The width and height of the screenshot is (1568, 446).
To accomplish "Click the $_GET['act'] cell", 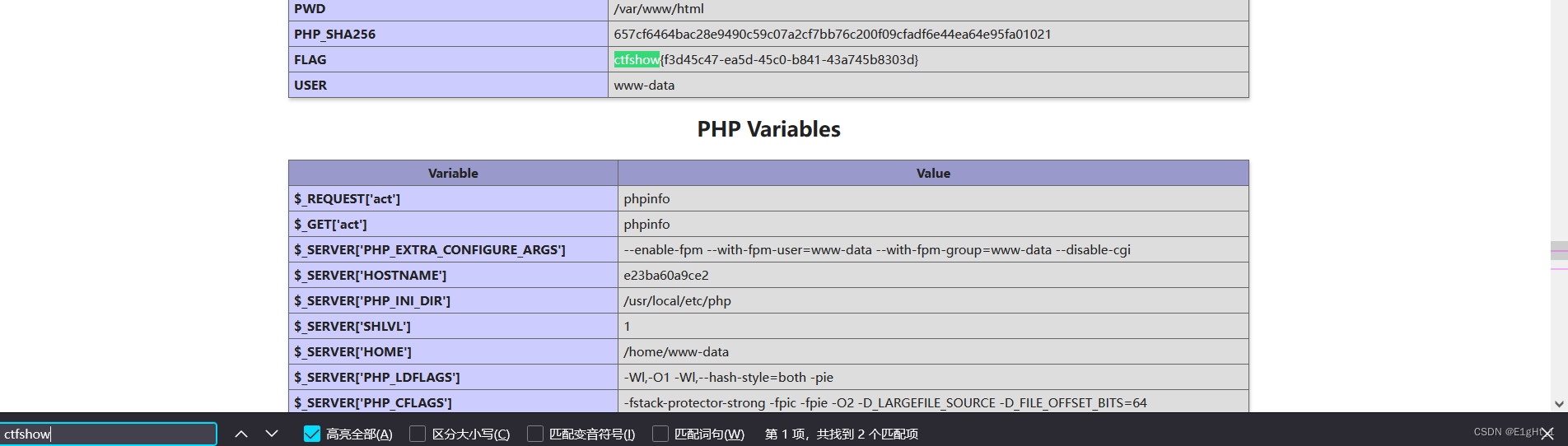I will tap(453, 224).
